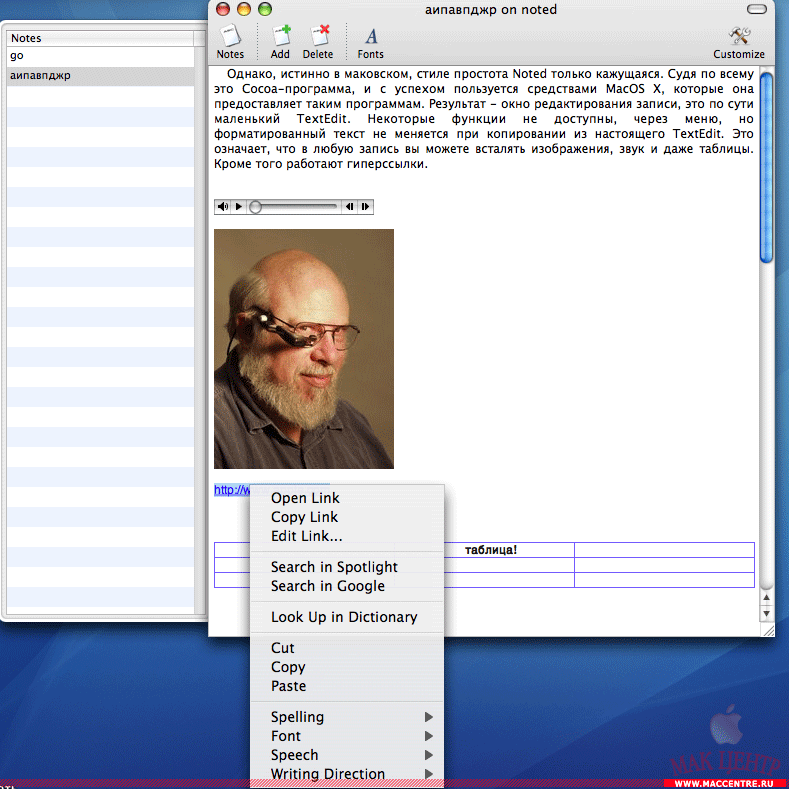Open the Fonts panel
789x789 pixels.
(x=370, y=41)
